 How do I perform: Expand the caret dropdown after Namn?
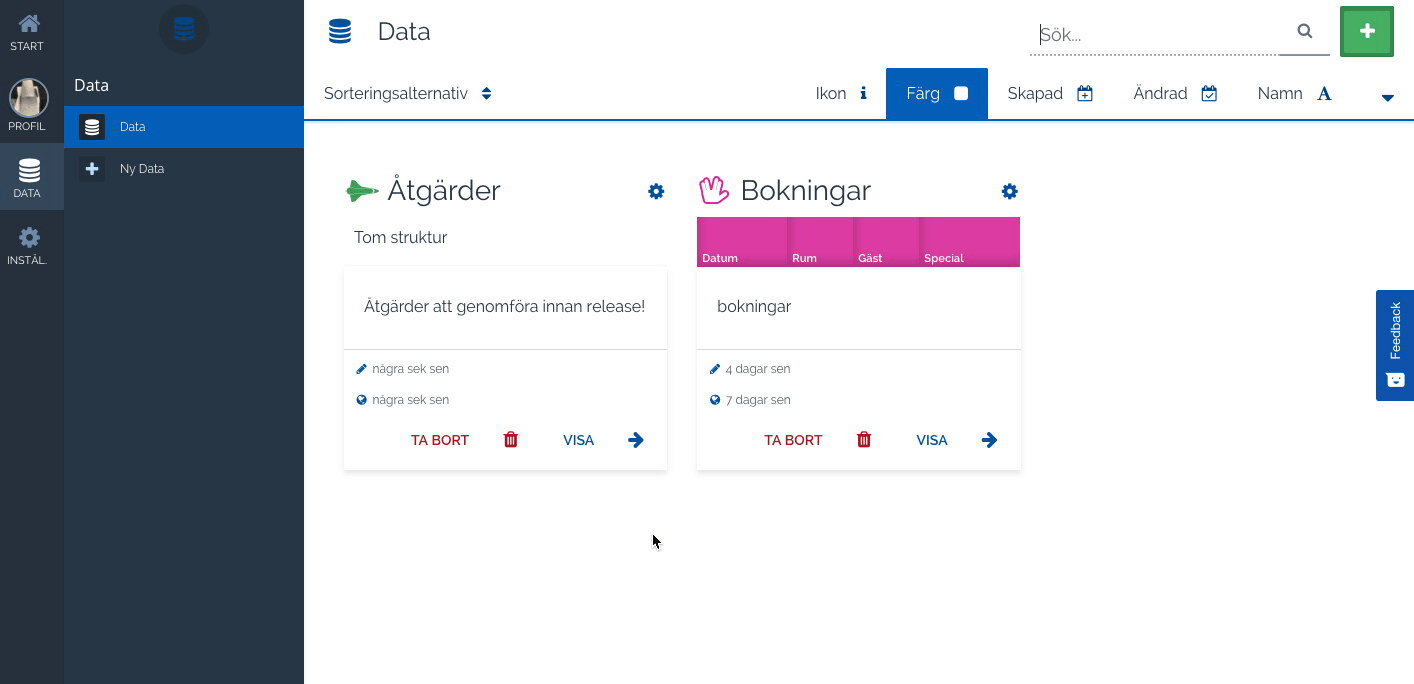pyautogui.click(x=1387, y=97)
